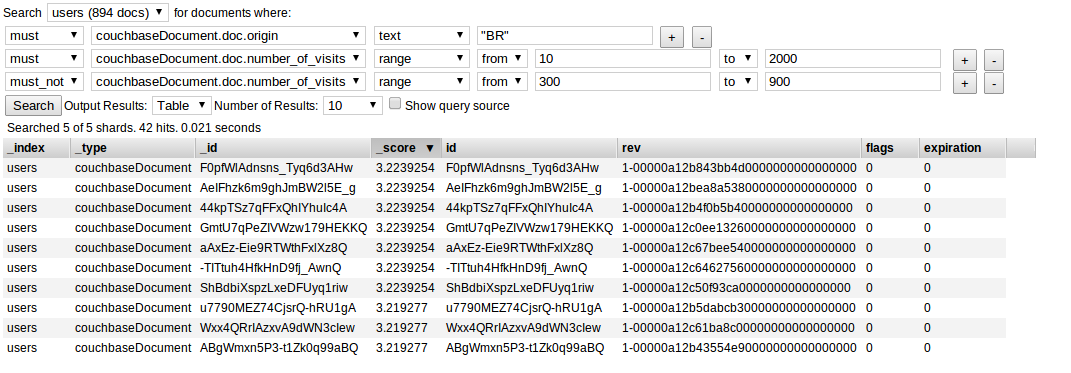Sort by the id column header
This screenshot has height=373, width=1071.
[530, 148]
